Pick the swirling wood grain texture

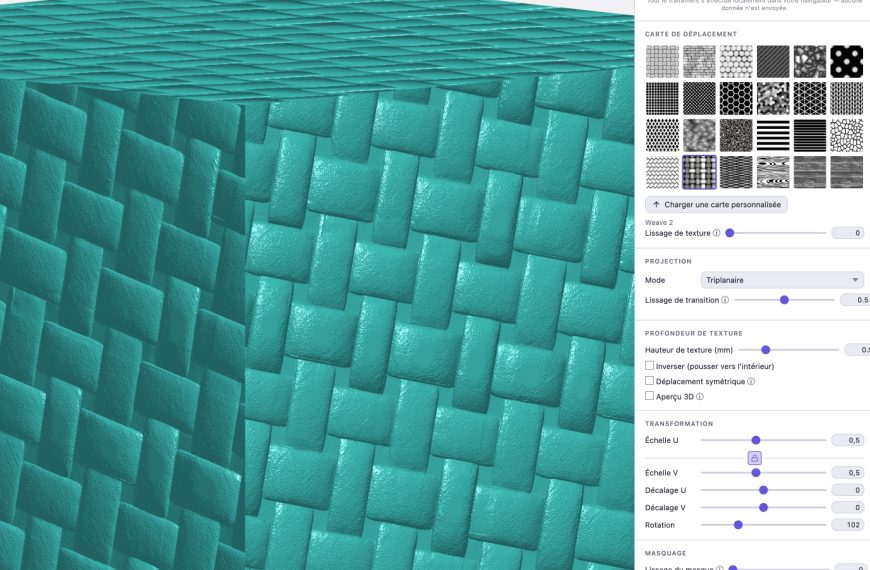(x=773, y=172)
